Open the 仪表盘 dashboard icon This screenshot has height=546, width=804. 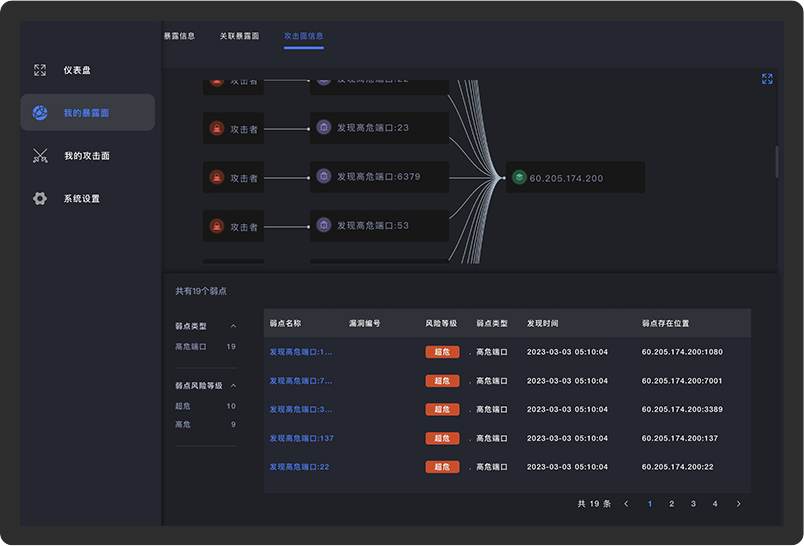coord(40,70)
